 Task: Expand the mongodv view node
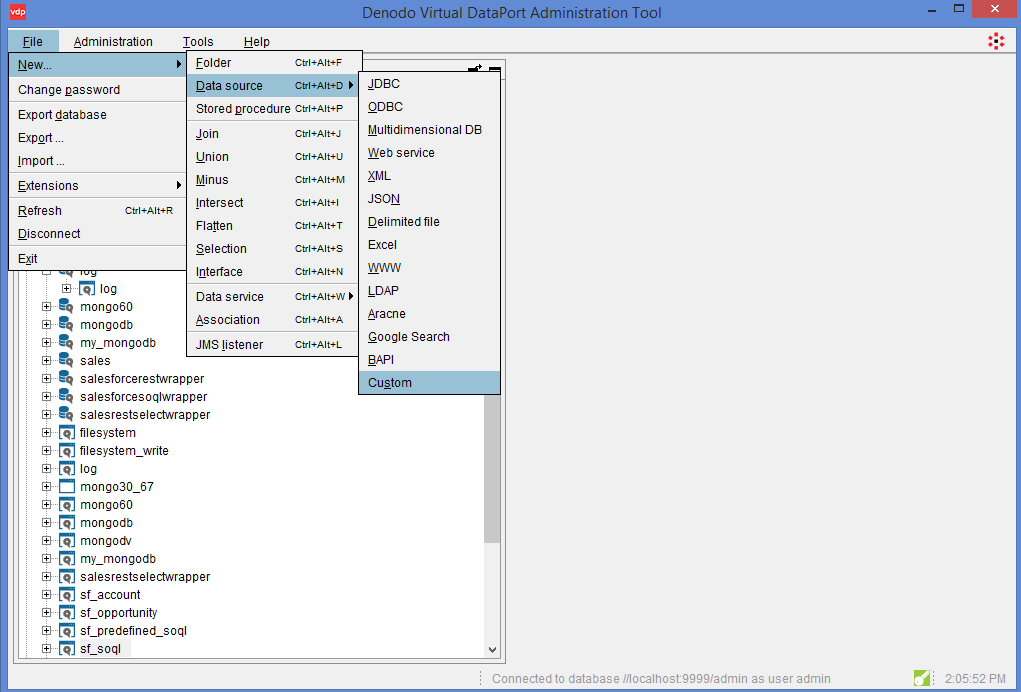46,540
